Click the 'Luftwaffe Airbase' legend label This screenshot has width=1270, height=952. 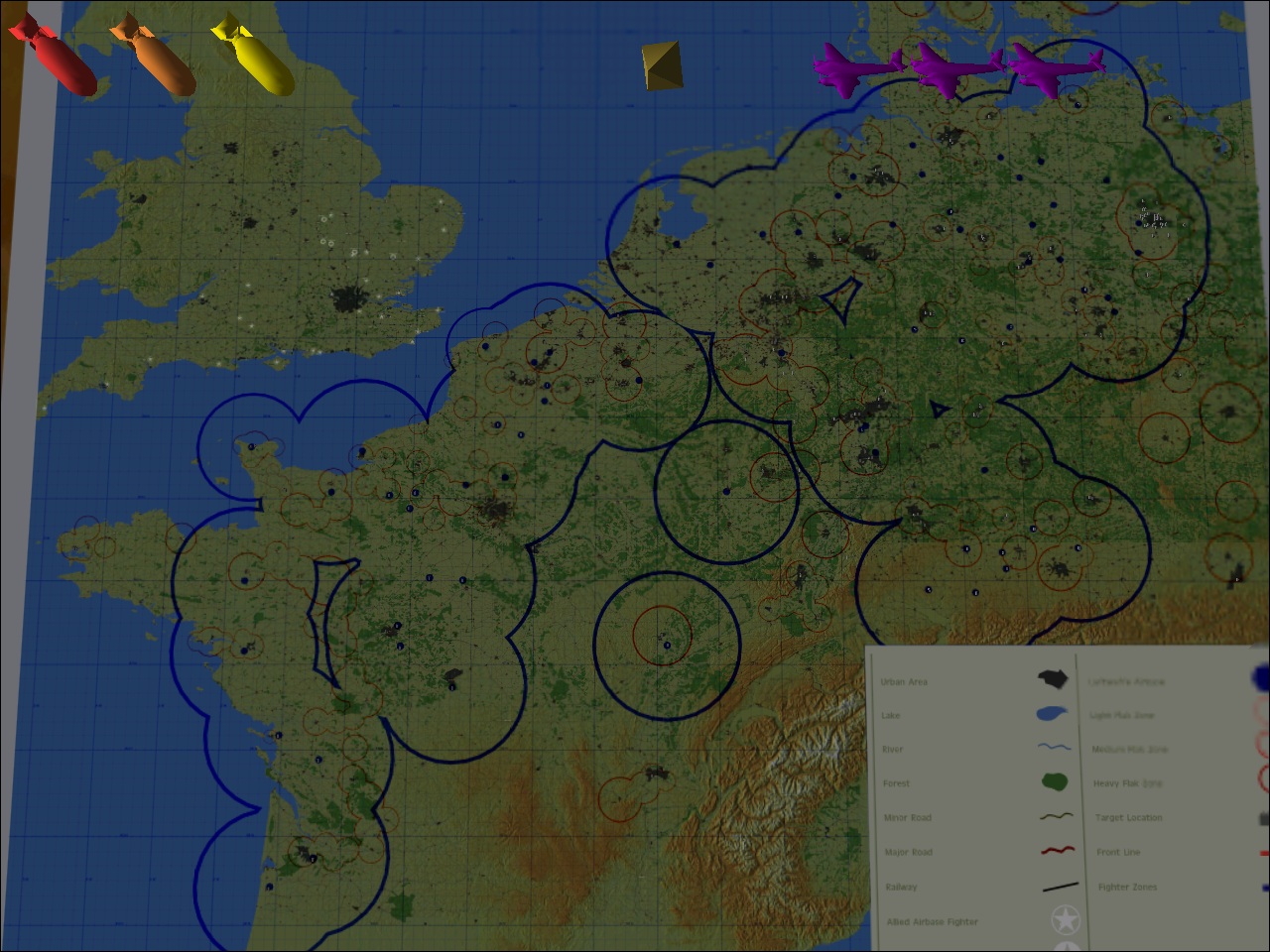coord(1127,681)
